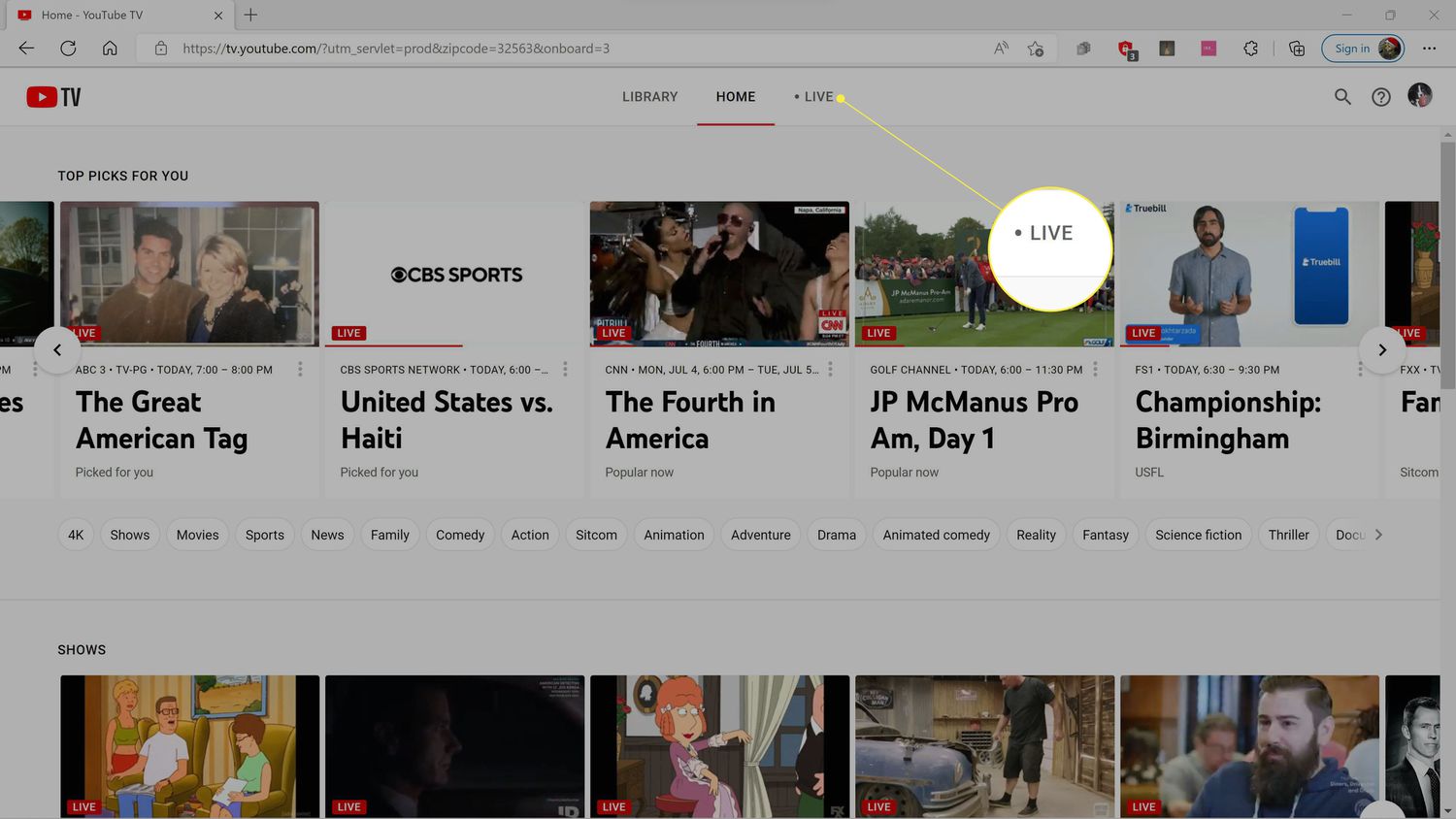View site info lock icon

[161, 49]
